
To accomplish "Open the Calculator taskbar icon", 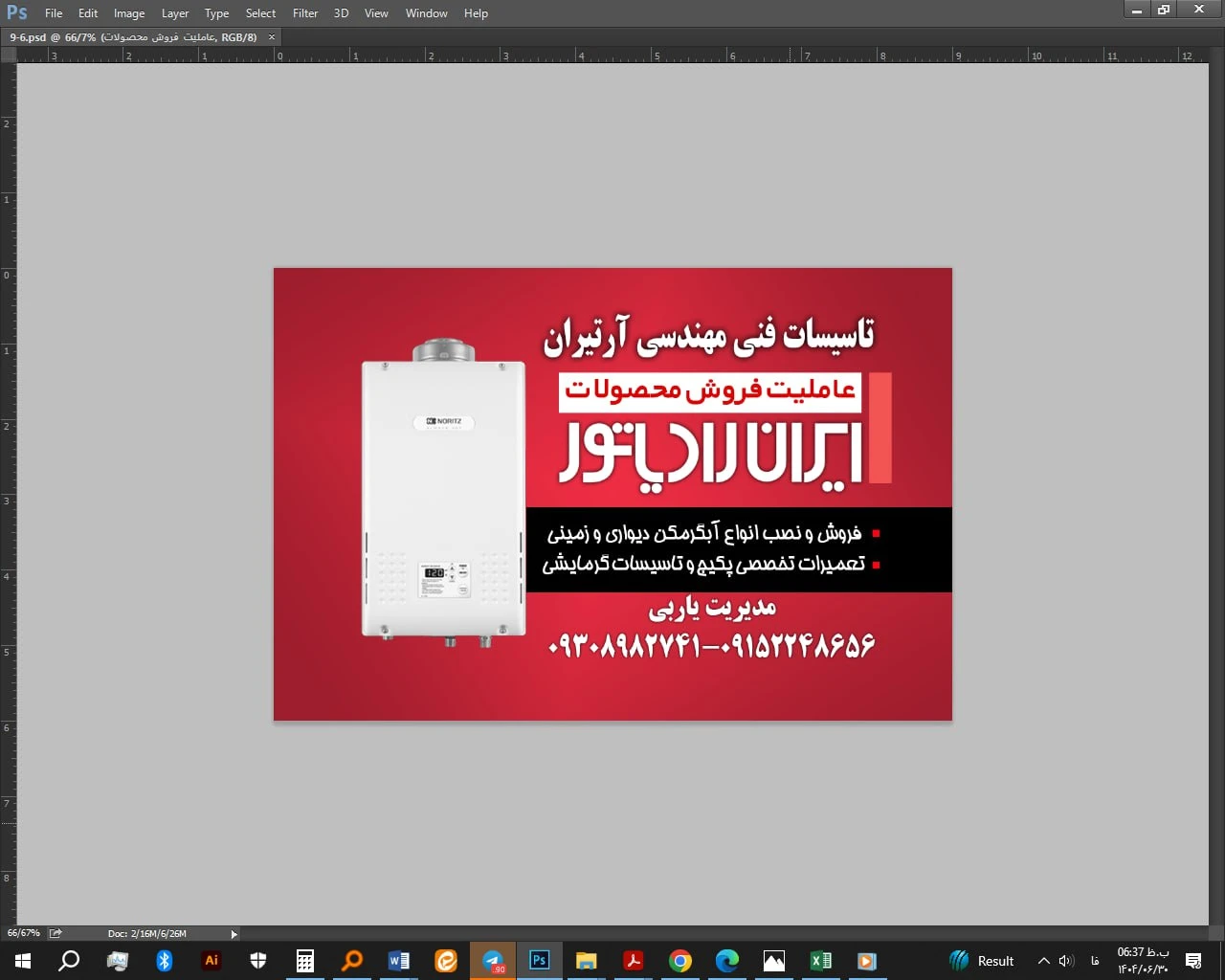I will pyautogui.click(x=305, y=961).
